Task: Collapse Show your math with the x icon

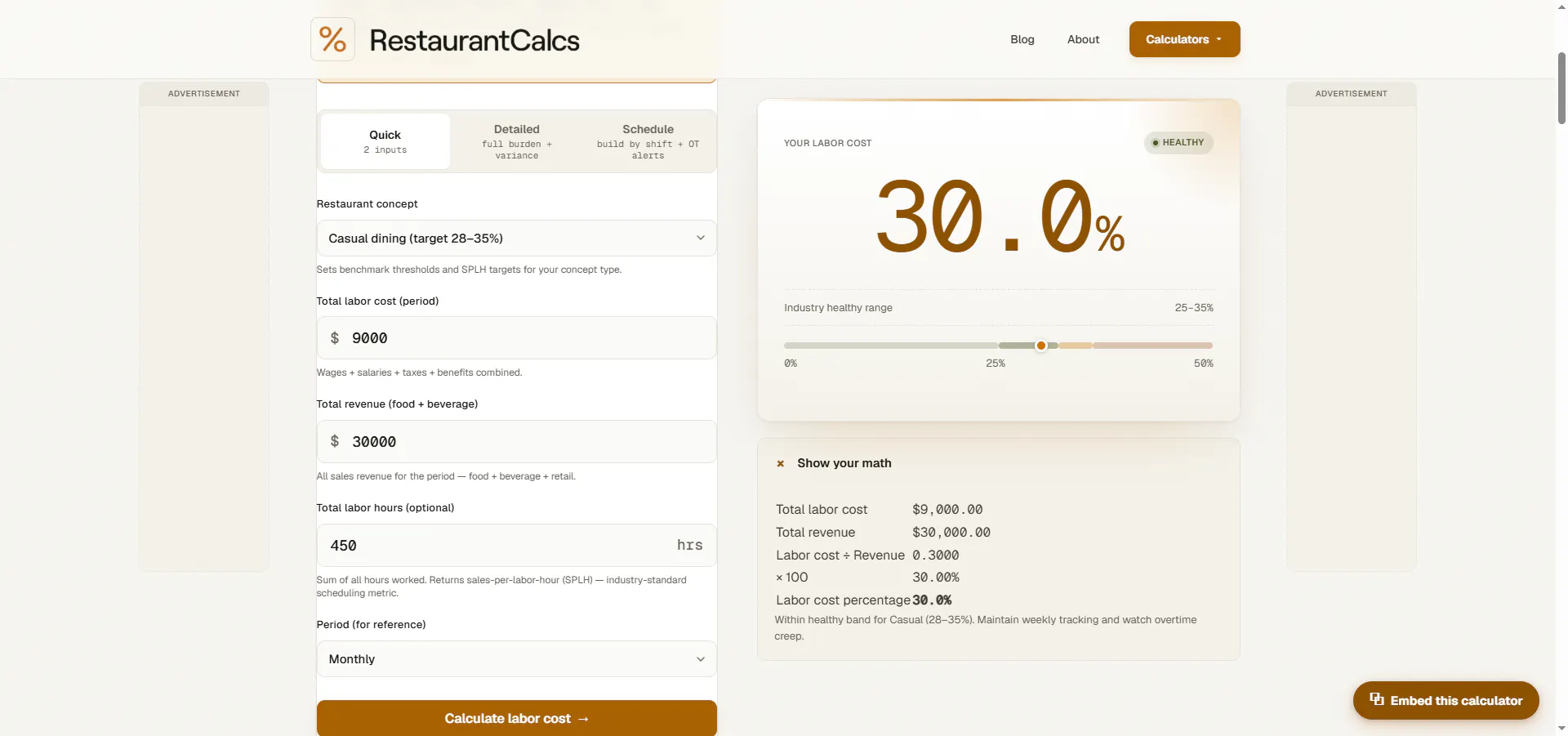Action: [x=780, y=463]
